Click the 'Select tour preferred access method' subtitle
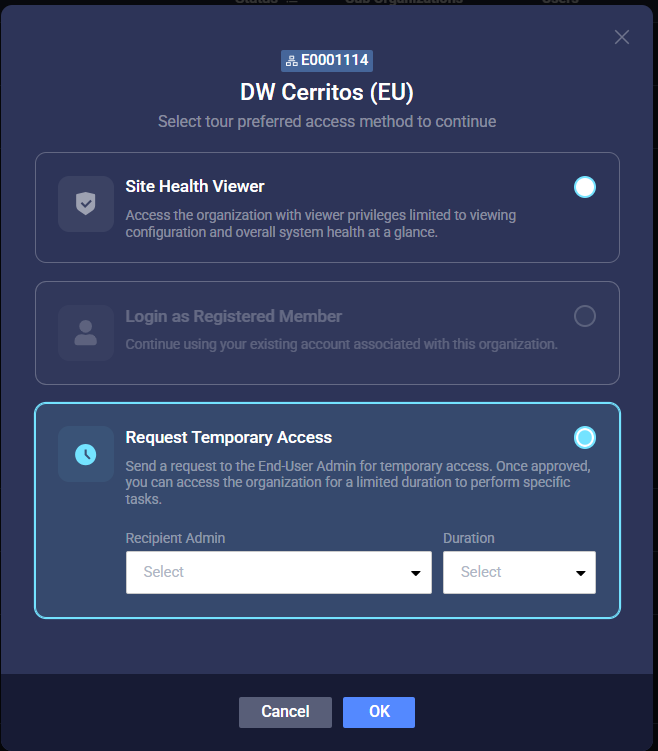The height and width of the screenshot is (751, 658). 327,121
